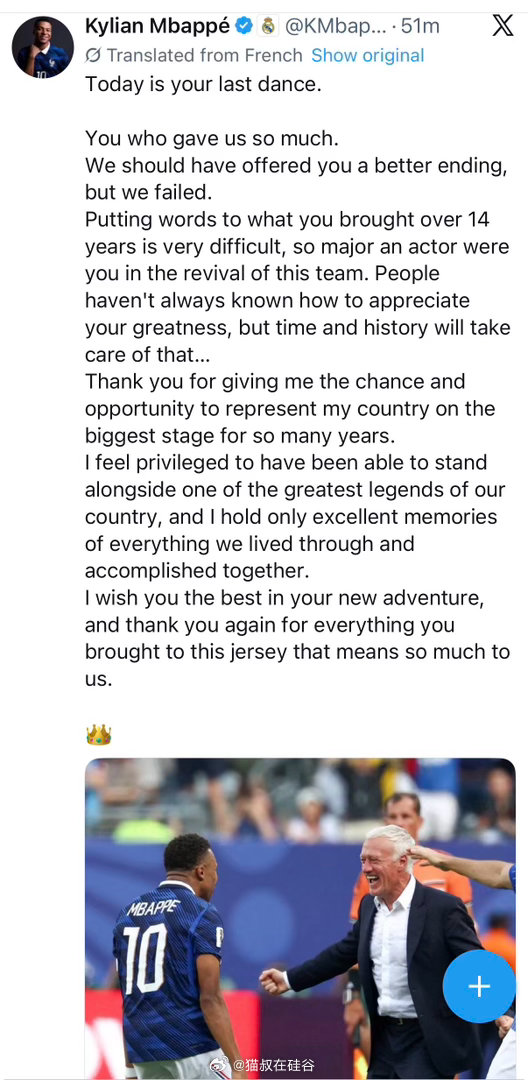
Task: Click the "Translated from French" label
Action: (204, 55)
